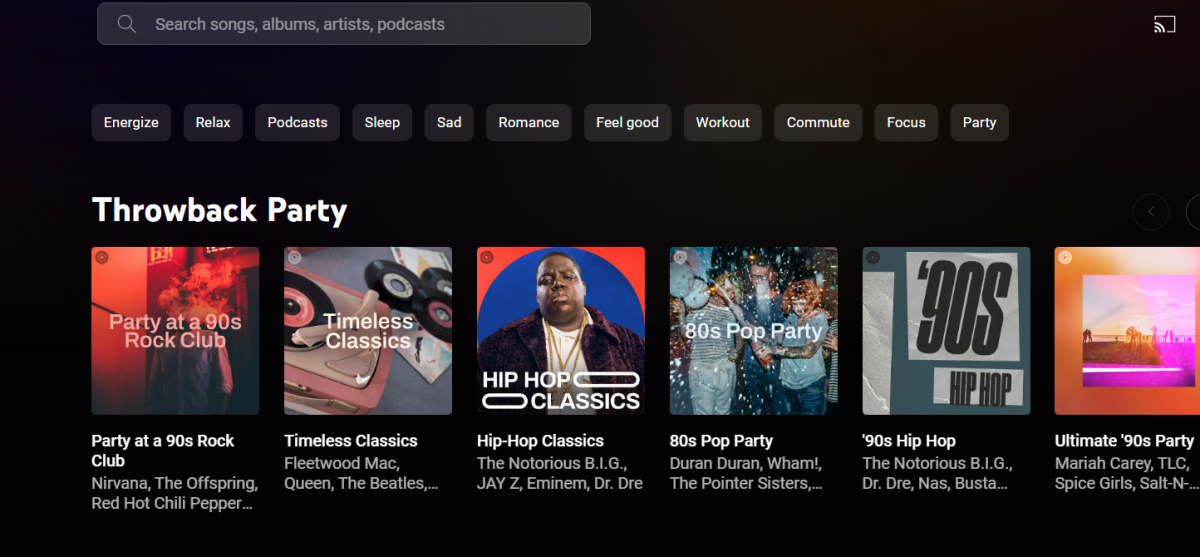Open the Timeless Classics playlist cover
The height and width of the screenshot is (557, 1200).
(x=368, y=331)
